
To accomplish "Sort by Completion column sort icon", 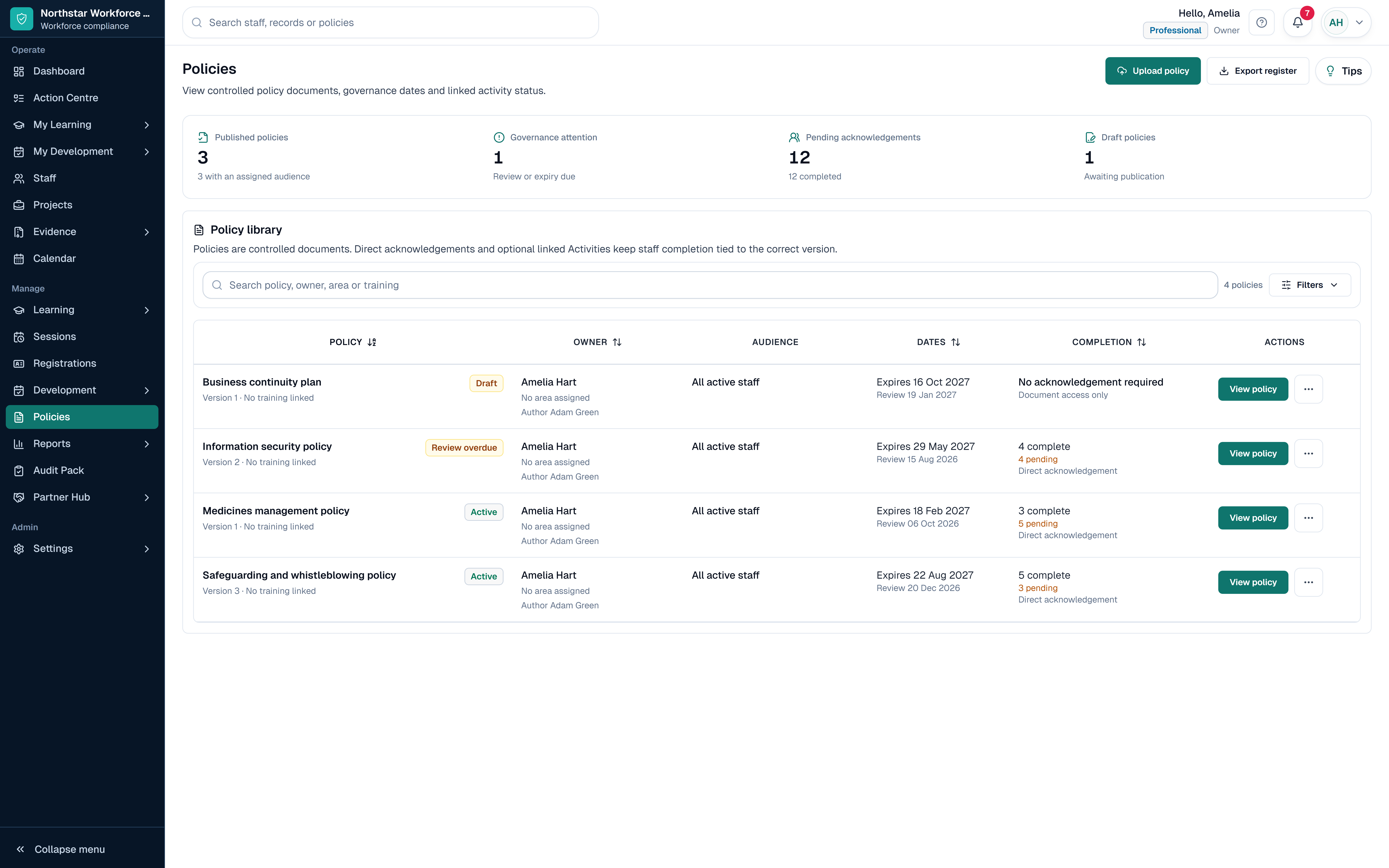I will pyautogui.click(x=1142, y=342).
